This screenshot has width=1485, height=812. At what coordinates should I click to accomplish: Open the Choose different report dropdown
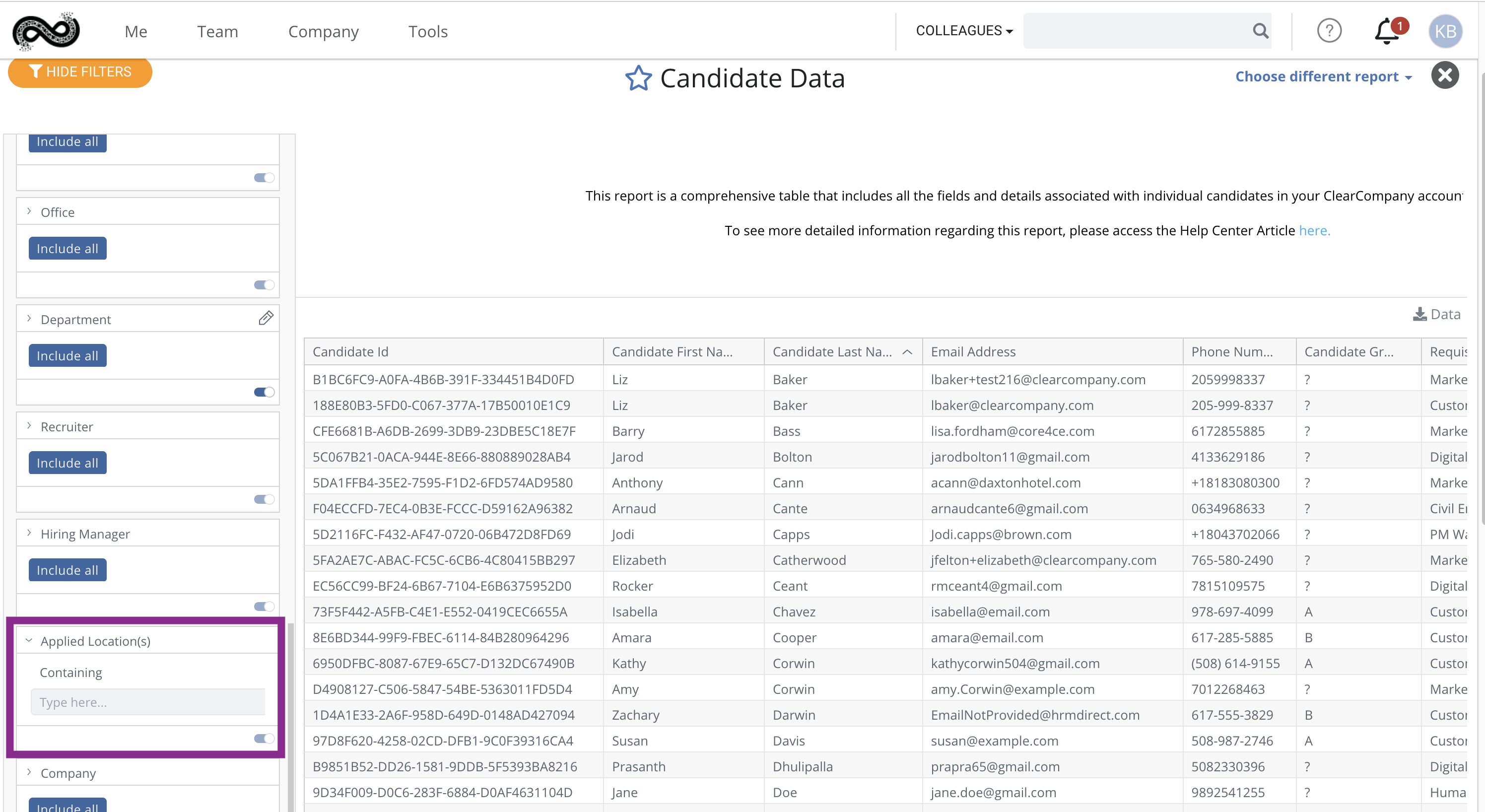click(1324, 76)
